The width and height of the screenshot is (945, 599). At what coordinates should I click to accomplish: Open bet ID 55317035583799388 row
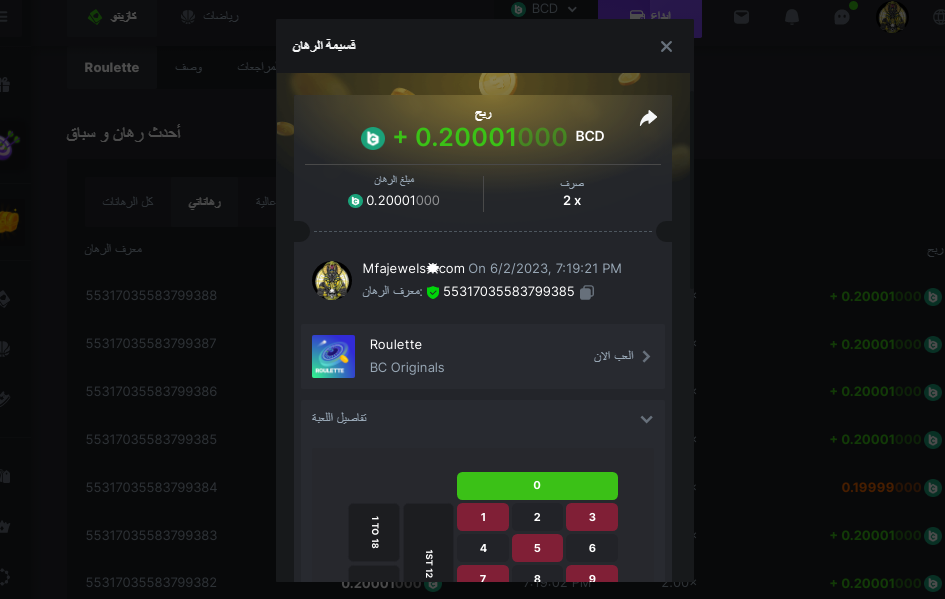point(151,295)
